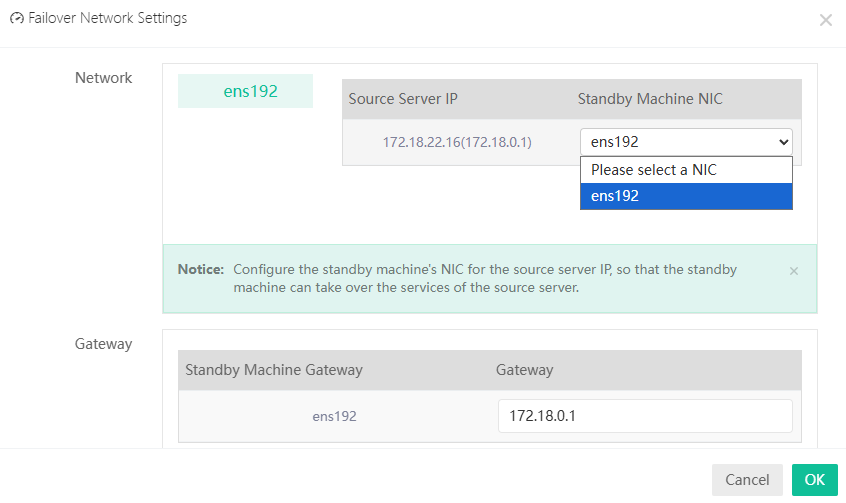Click the NIC dropdown chevron arrow
846x503 pixels.
(x=783, y=142)
